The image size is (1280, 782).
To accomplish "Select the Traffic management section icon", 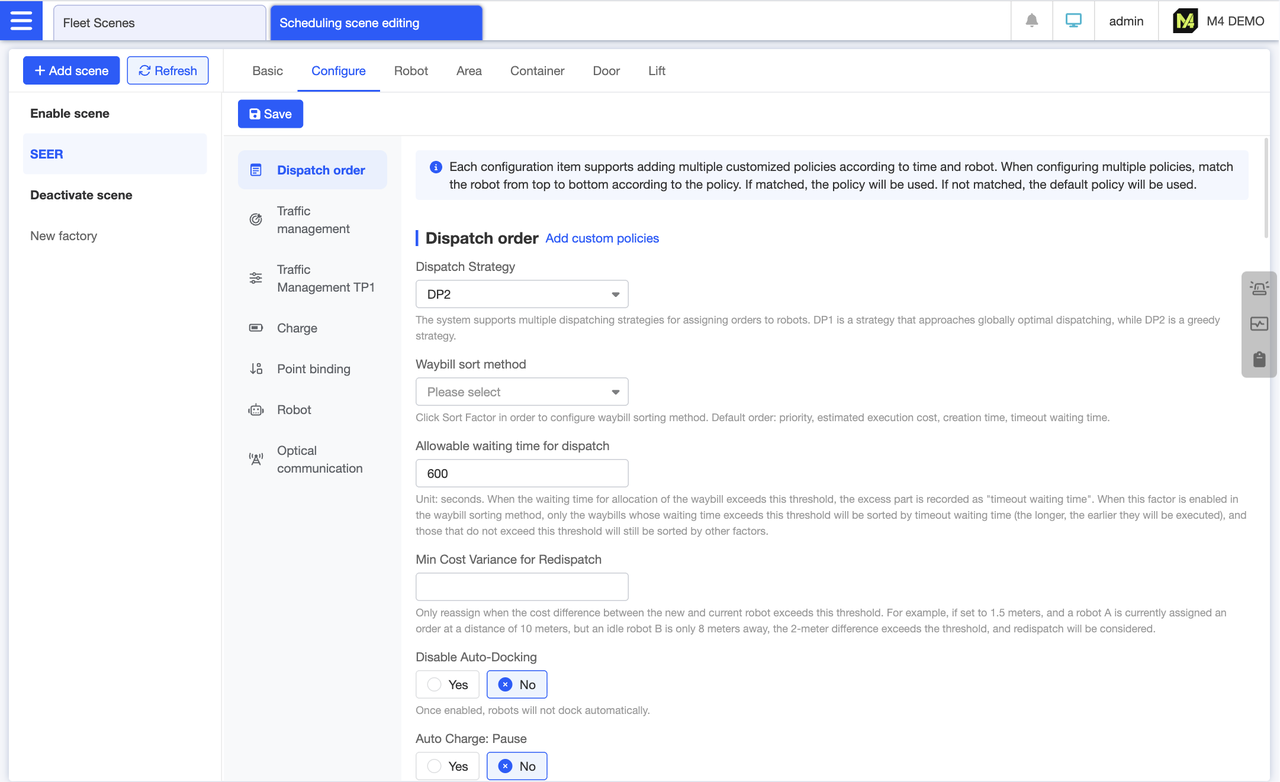I will coord(254,219).
